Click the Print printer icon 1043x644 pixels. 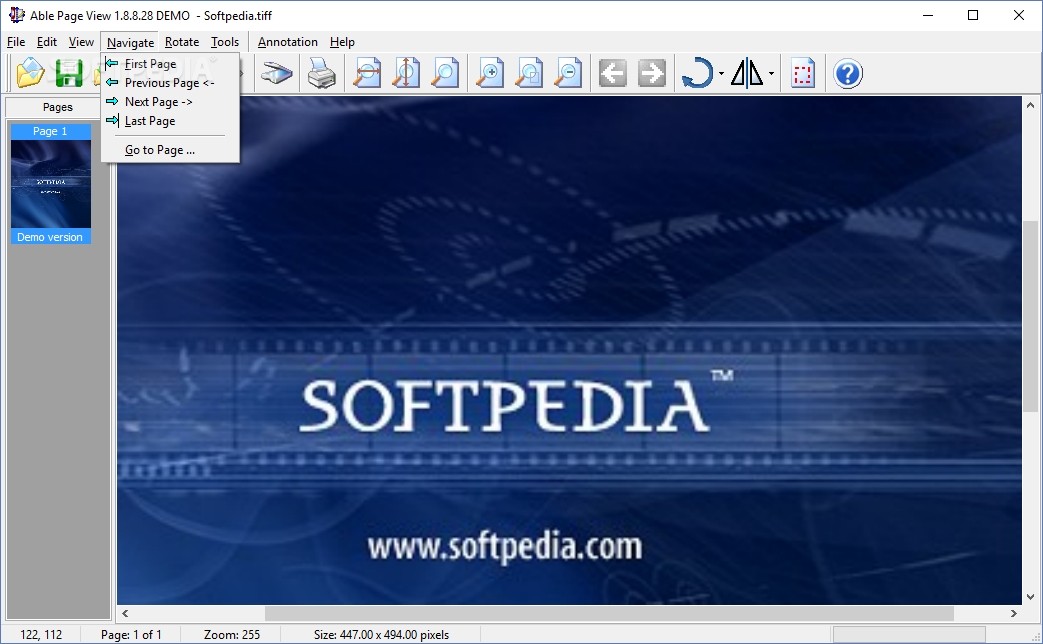pos(321,73)
